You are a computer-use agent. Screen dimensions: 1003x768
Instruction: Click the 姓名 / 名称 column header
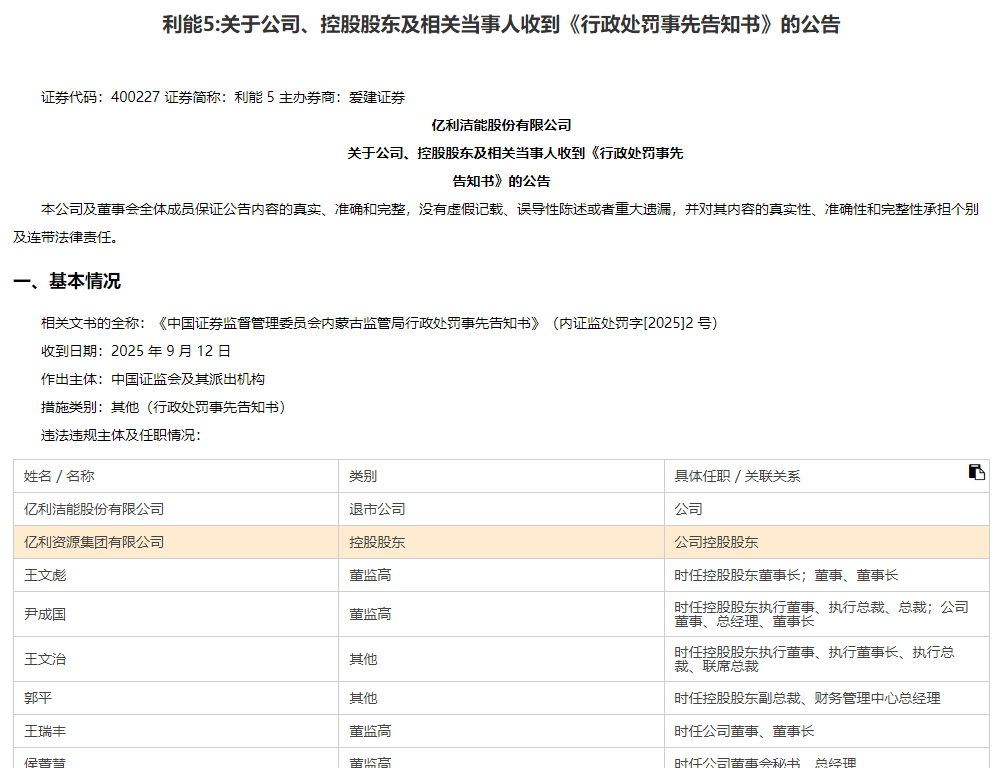coord(59,476)
